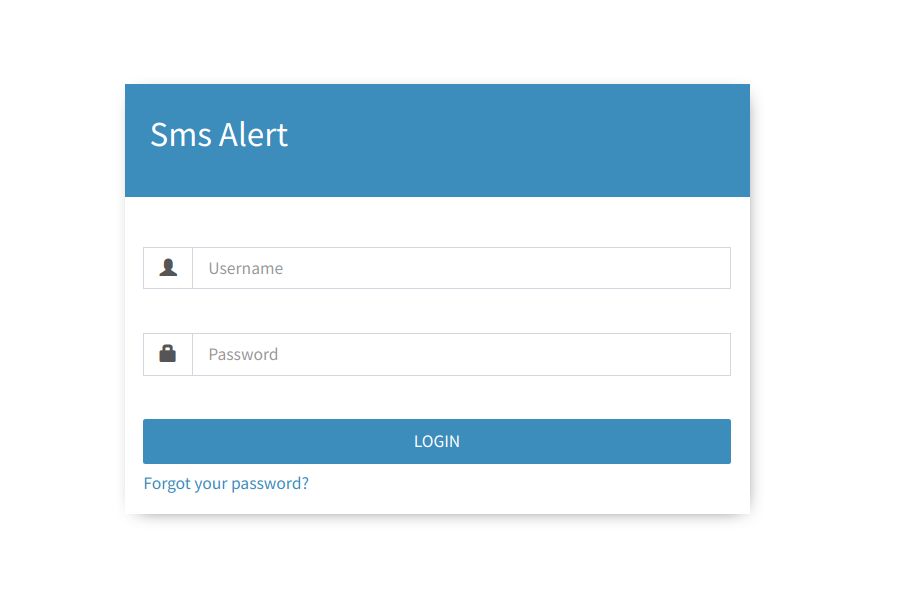Focus the Password input field
The width and height of the screenshot is (899, 596).
(x=461, y=354)
